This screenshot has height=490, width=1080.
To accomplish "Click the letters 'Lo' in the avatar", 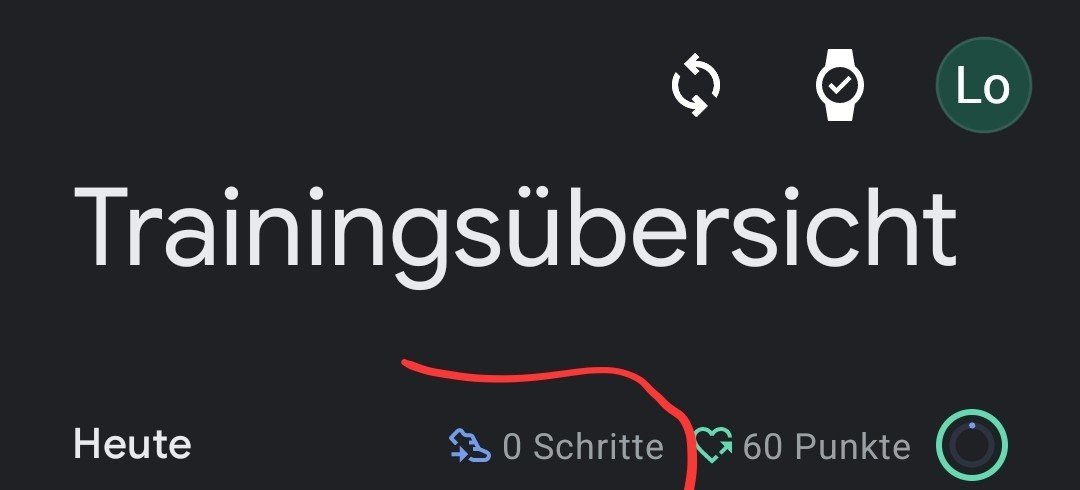I will coord(983,86).
